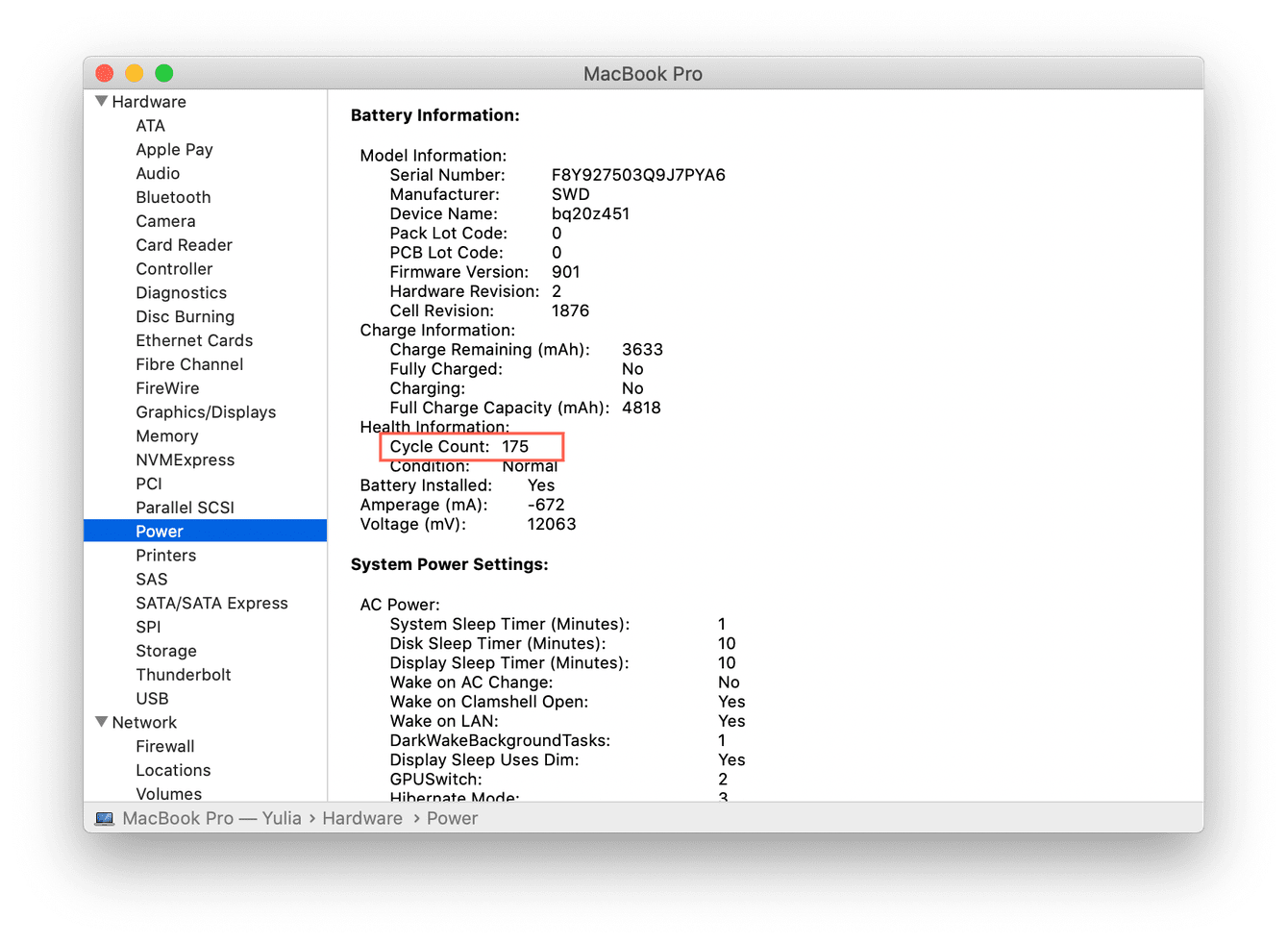Select SAS in the sidebar
Screen dimensions: 1288x943
point(151,580)
